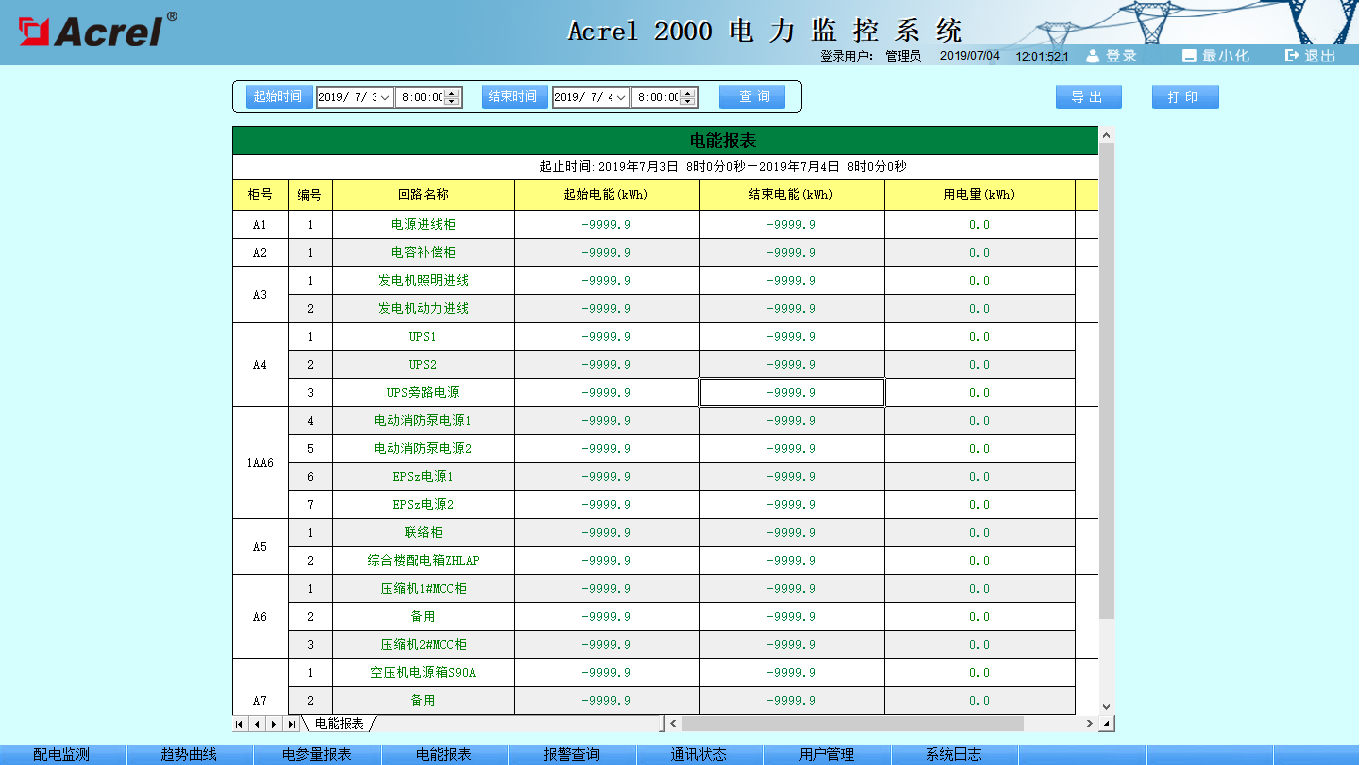Click vertical scrollbar up arrow
The image size is (1361, 765).
[1106, 135]
